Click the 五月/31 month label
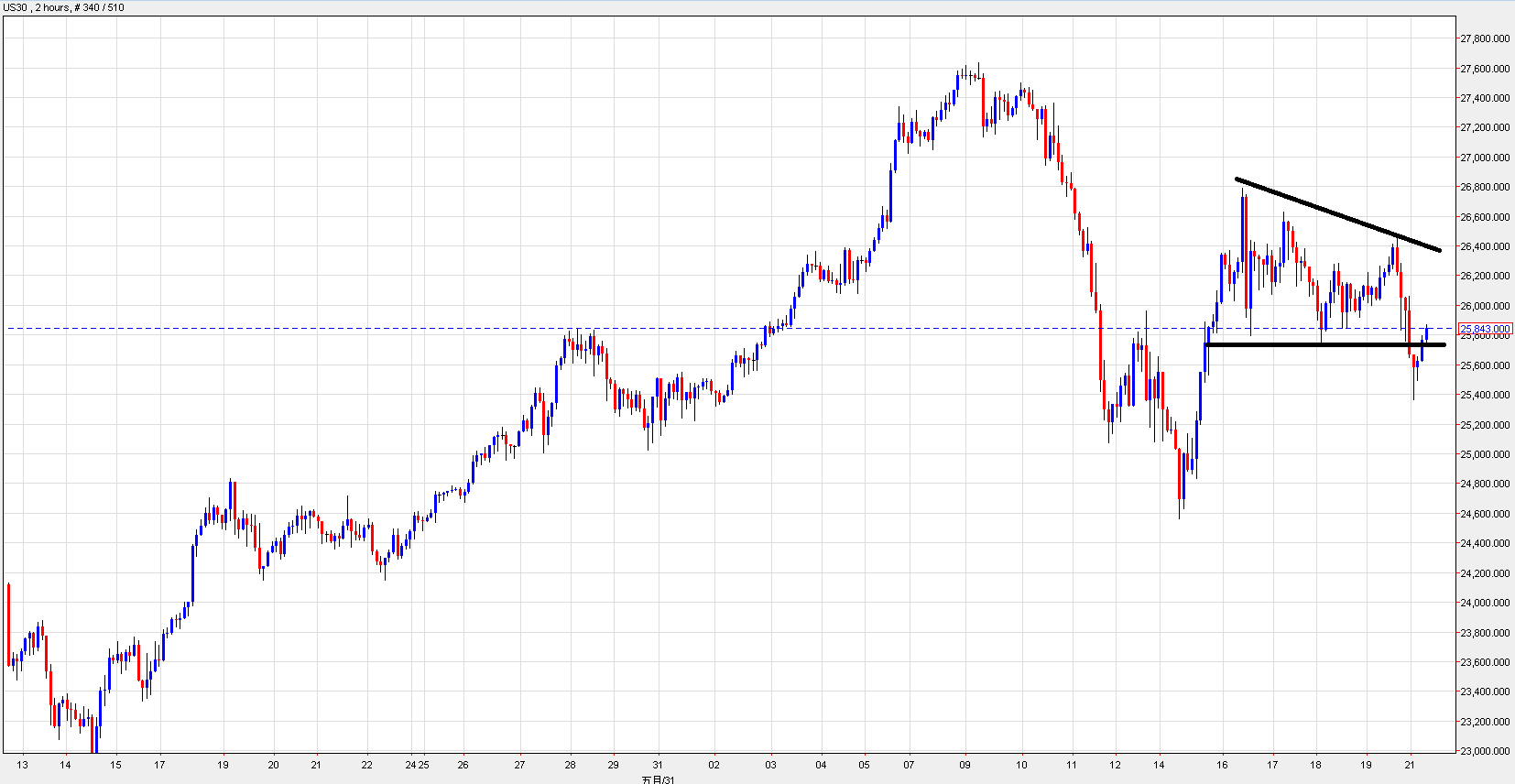The image size is (1515, 784). (659, 779)
